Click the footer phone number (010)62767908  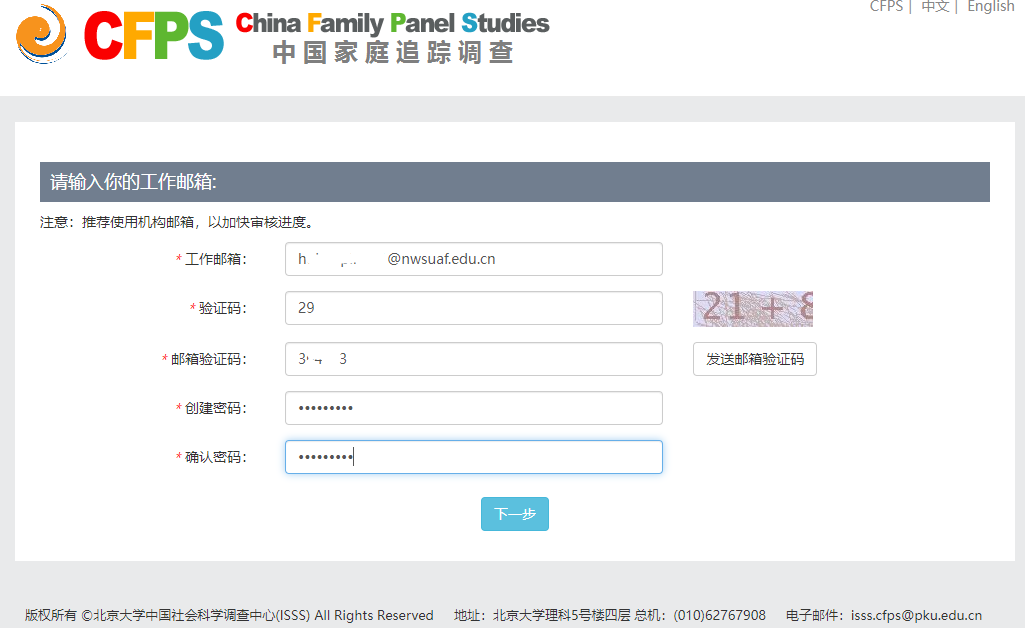point(719,615)
